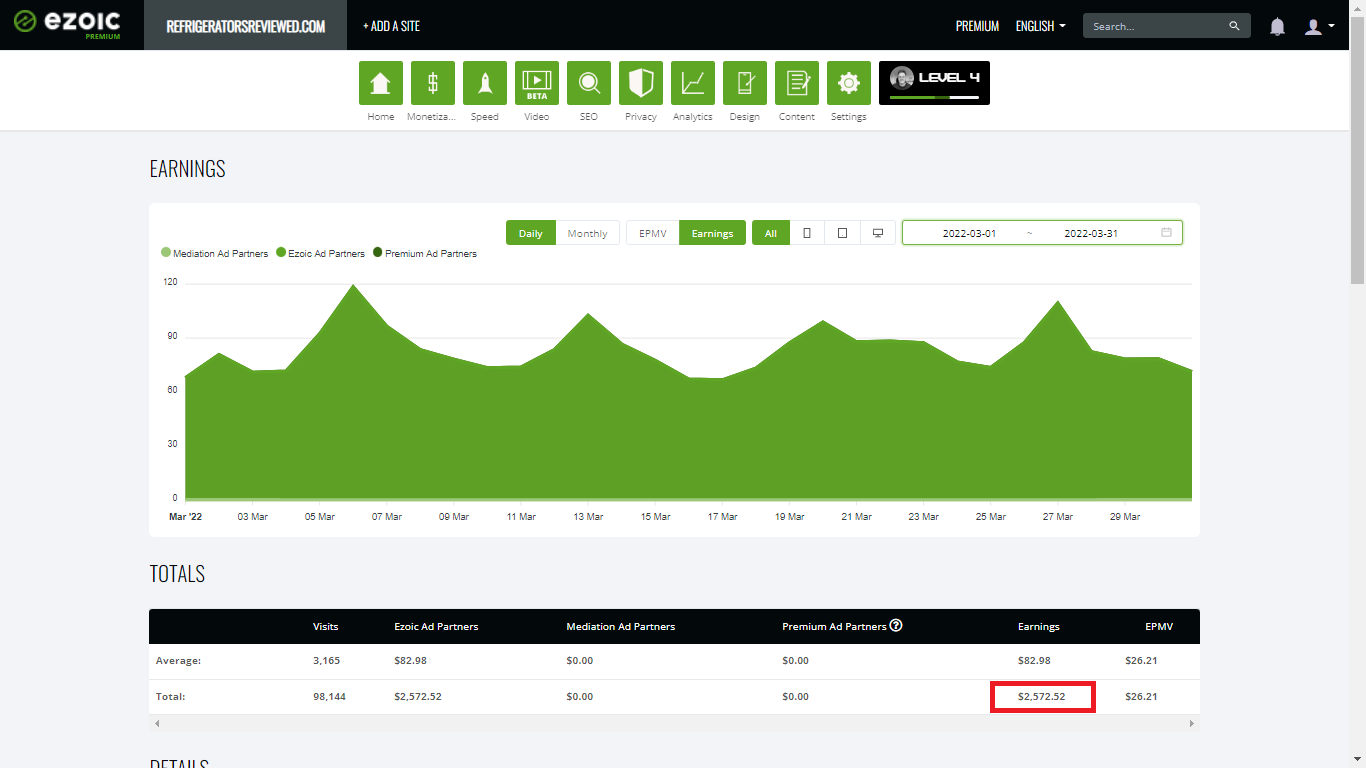Show EPMV in the chart
This screenshot has height=768, width=1366.
click(x=653, y=233)
